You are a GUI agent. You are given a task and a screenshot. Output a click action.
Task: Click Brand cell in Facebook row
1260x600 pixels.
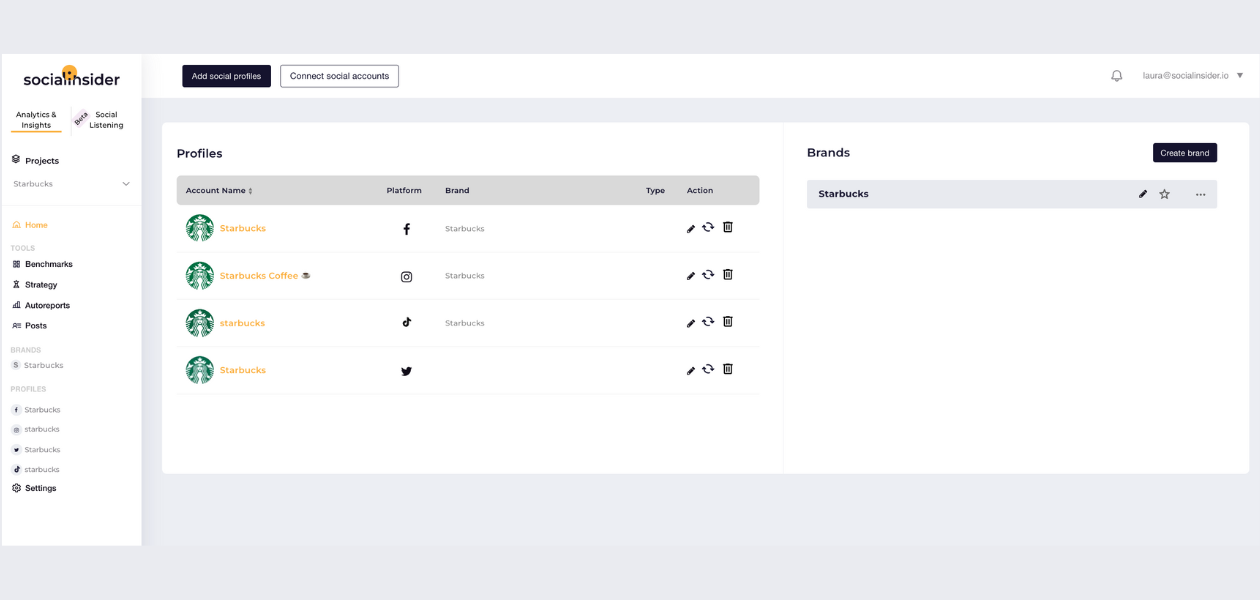(465, 229)
